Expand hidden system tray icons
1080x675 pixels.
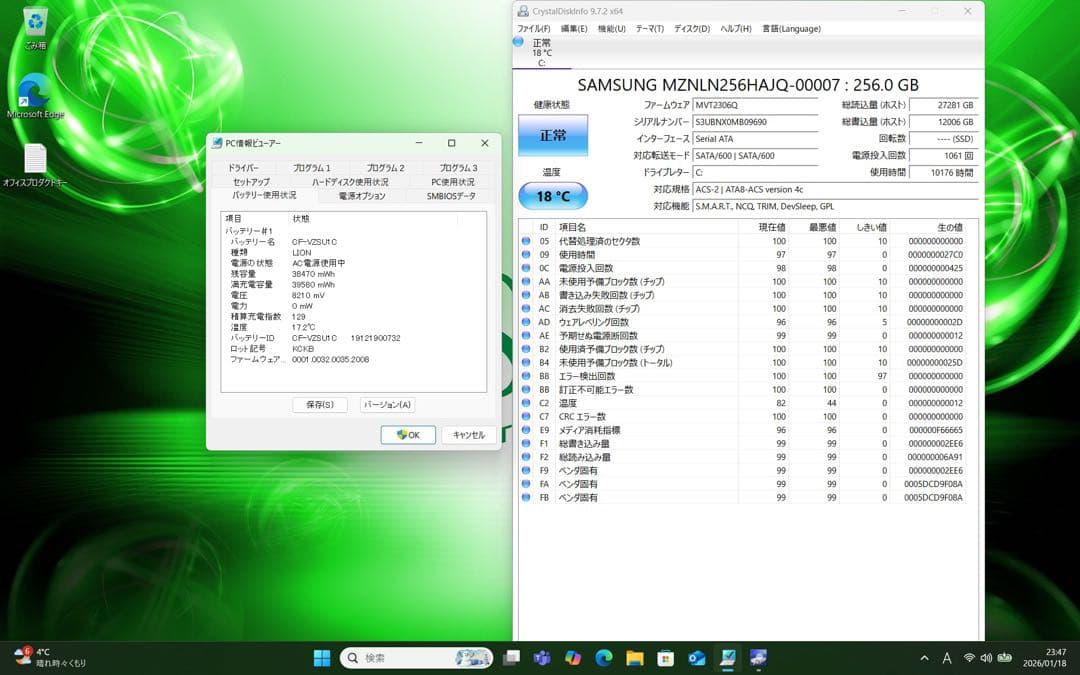pyautogui.click(x=923, y=658)
